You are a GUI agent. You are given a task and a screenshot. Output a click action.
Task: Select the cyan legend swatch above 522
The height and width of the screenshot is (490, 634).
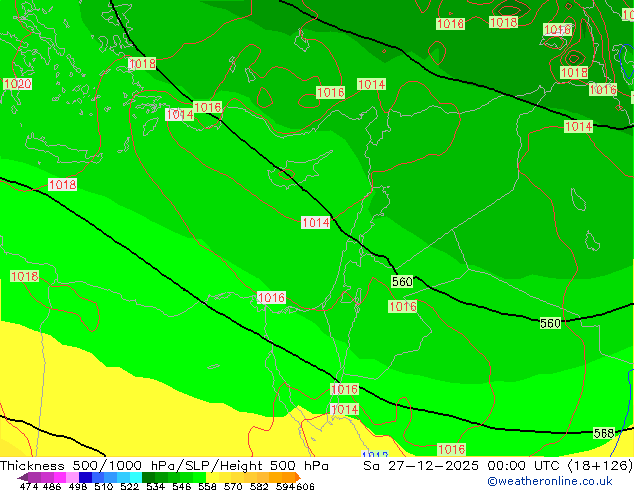136,477
